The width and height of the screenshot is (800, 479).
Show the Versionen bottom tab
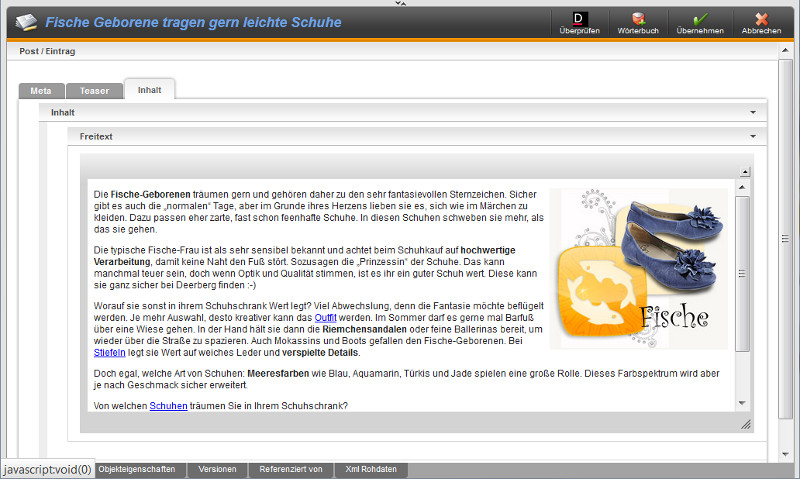click(218, 469)
